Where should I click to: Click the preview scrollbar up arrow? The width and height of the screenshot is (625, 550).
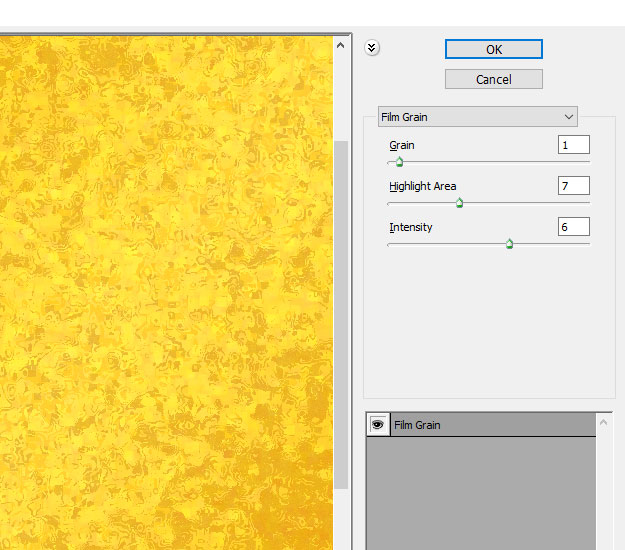click(x=341, y=45)
